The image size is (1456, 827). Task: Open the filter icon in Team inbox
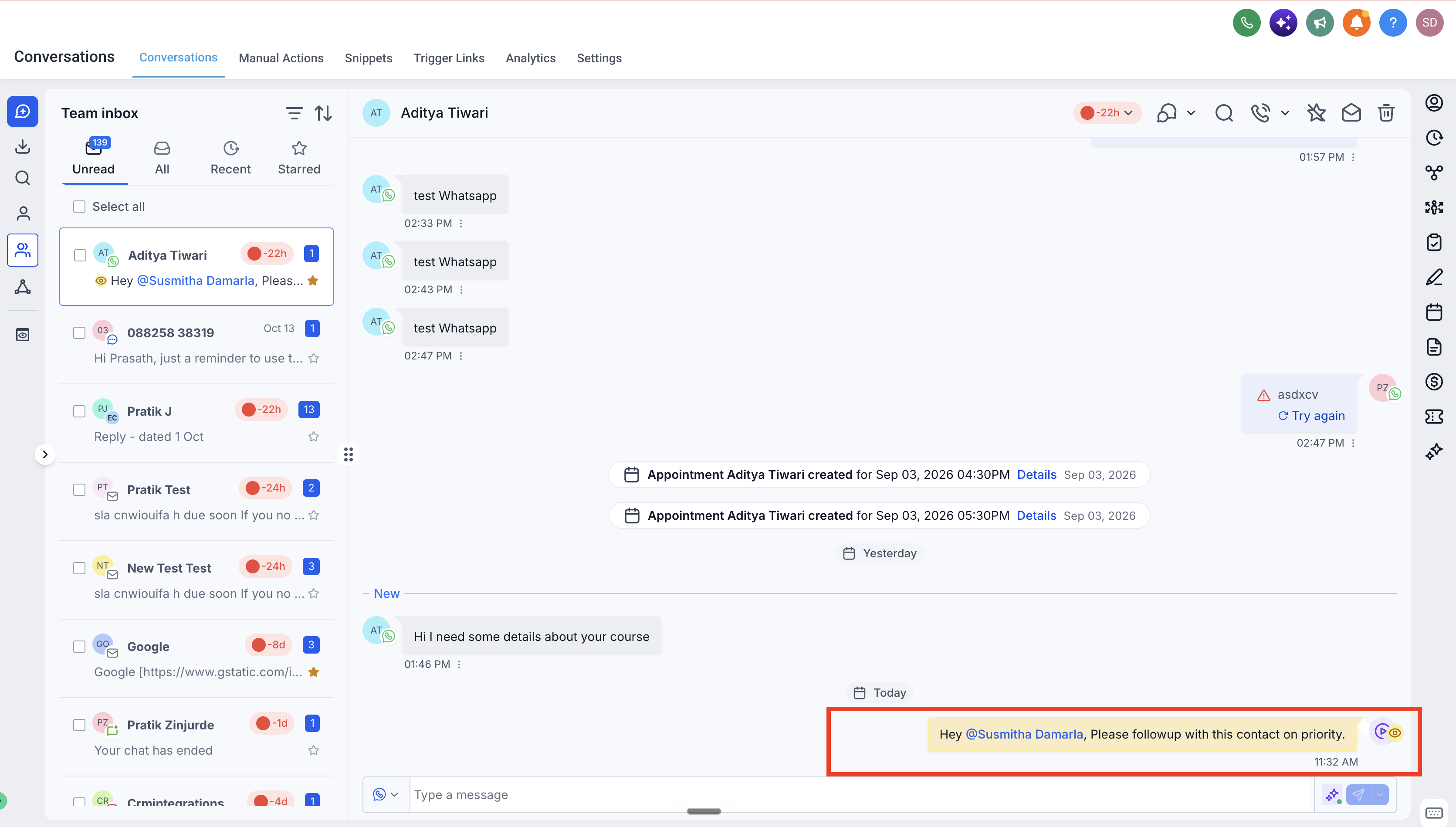click(x=294, y=113)
